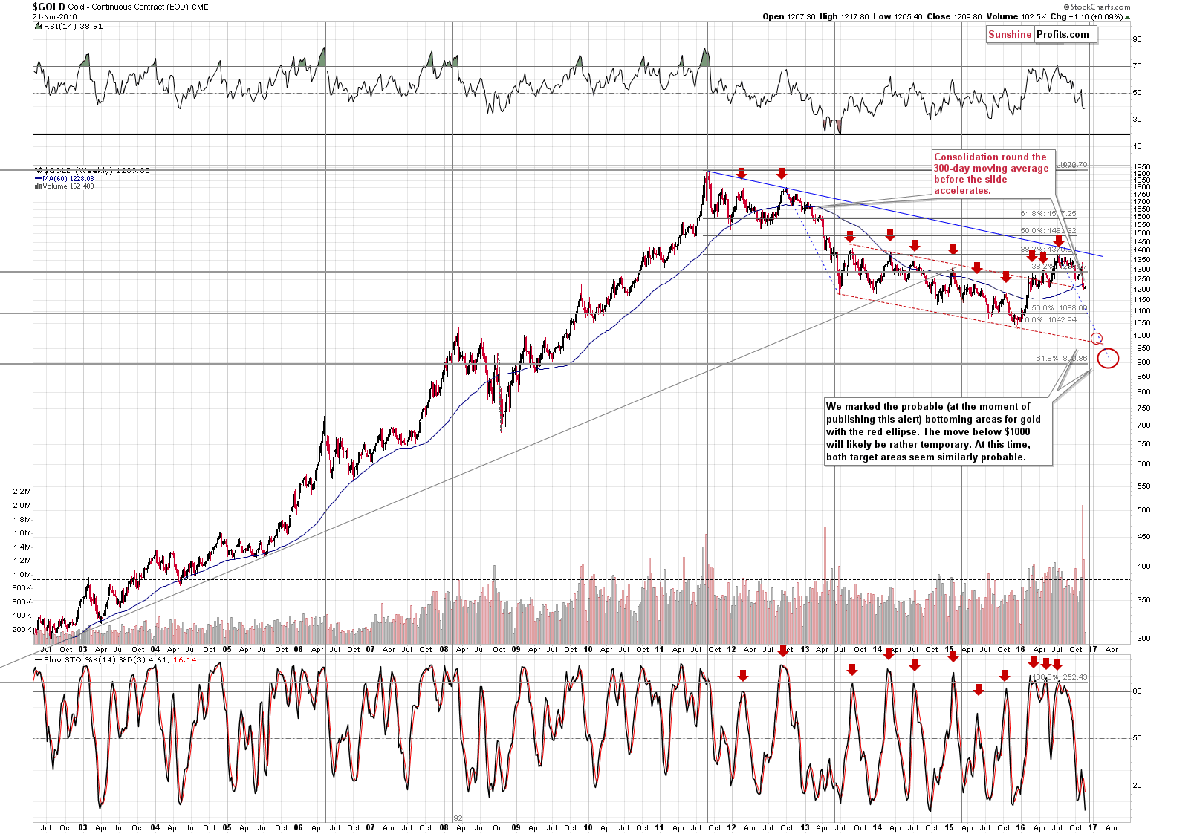Click the small red target circle
This screenshot has width=1200, height=834.
point(1097,338)
